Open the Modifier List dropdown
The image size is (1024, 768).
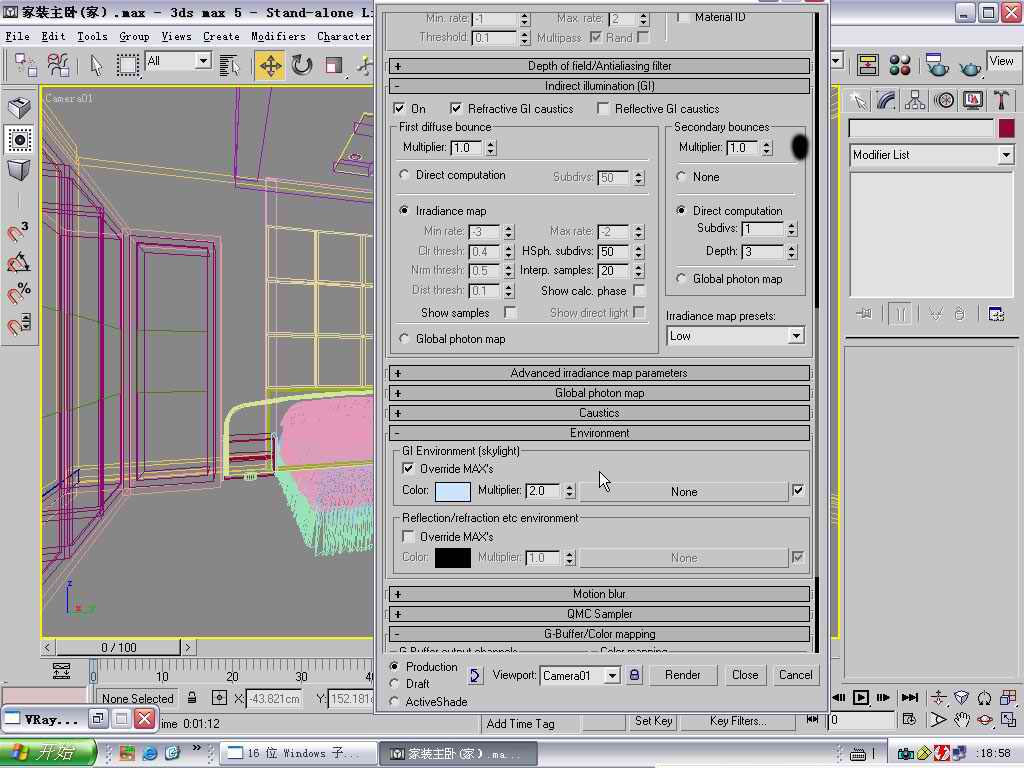point(1005,155)
